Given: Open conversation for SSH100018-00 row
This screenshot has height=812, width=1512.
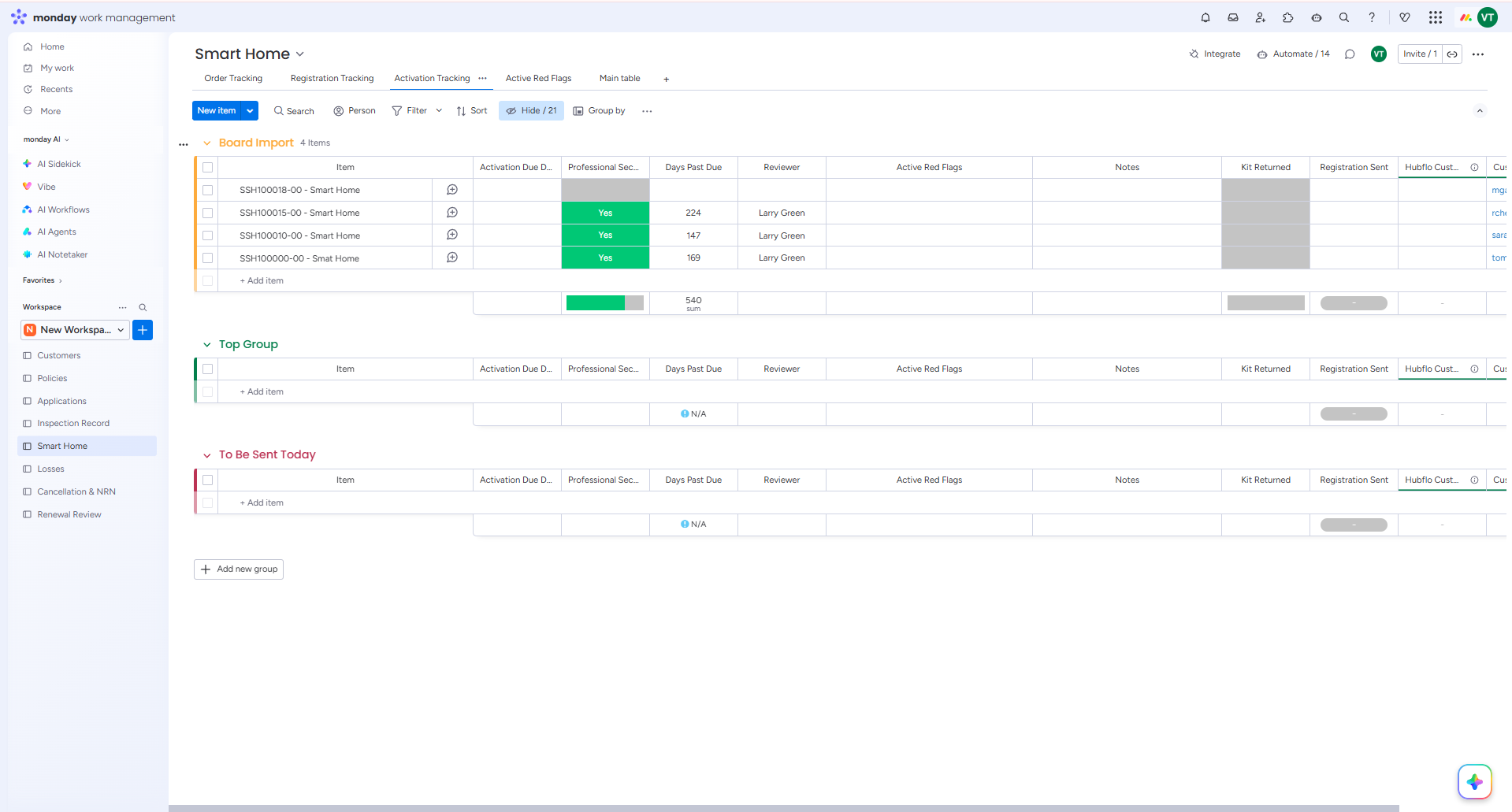Looking at the screenshot, I should 452,190.
